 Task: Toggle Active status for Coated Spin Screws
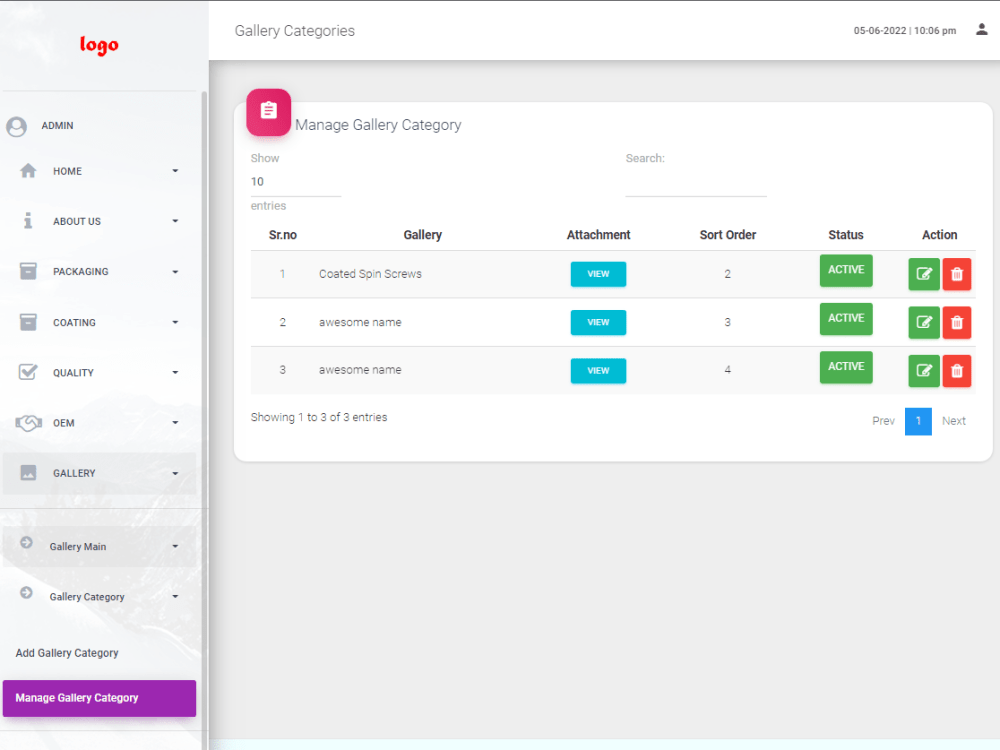point(846,270)
